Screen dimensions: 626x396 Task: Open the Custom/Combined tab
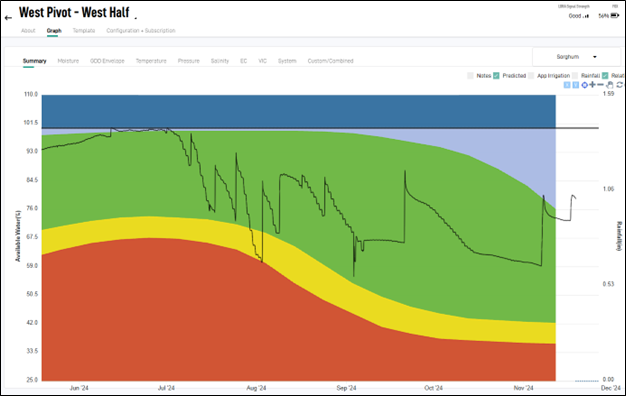pos(330,61)
